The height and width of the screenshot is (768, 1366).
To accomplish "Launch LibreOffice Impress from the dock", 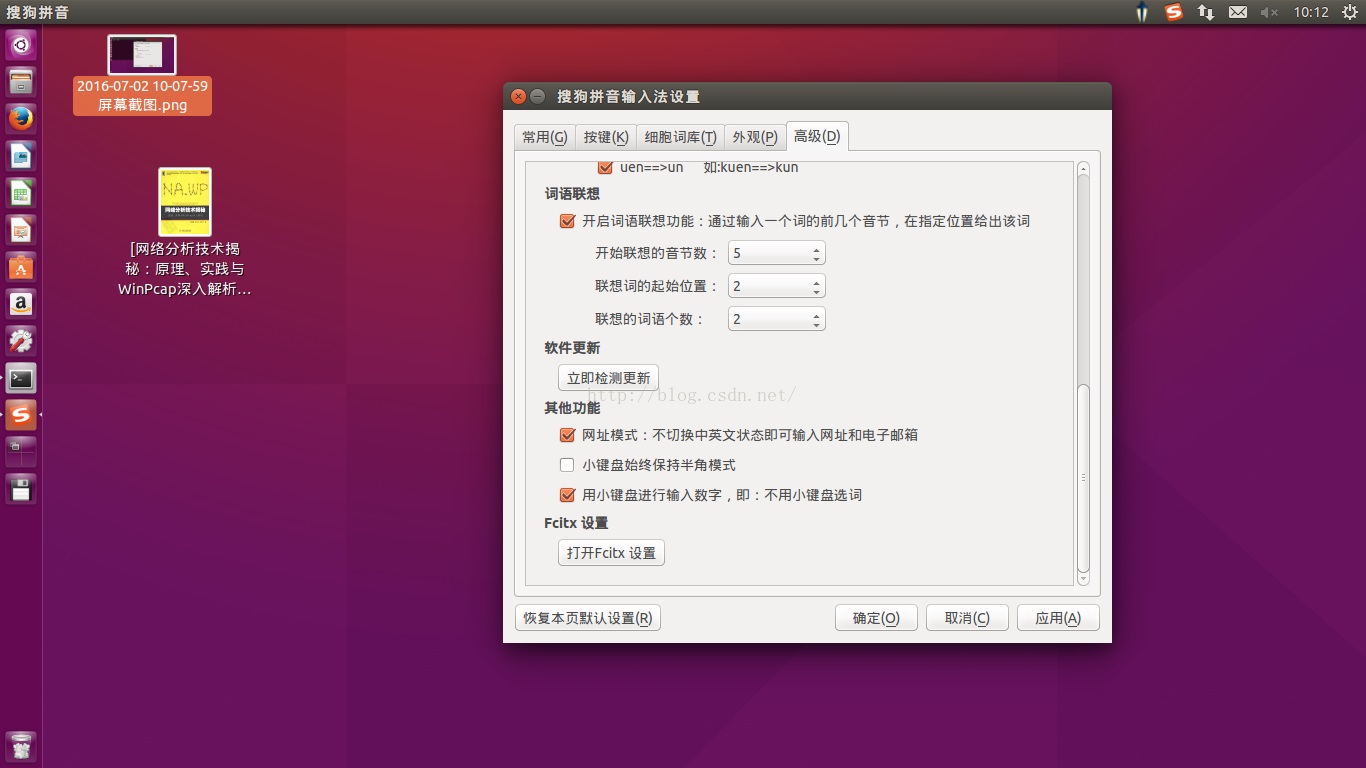I will (x=21, y=229).
